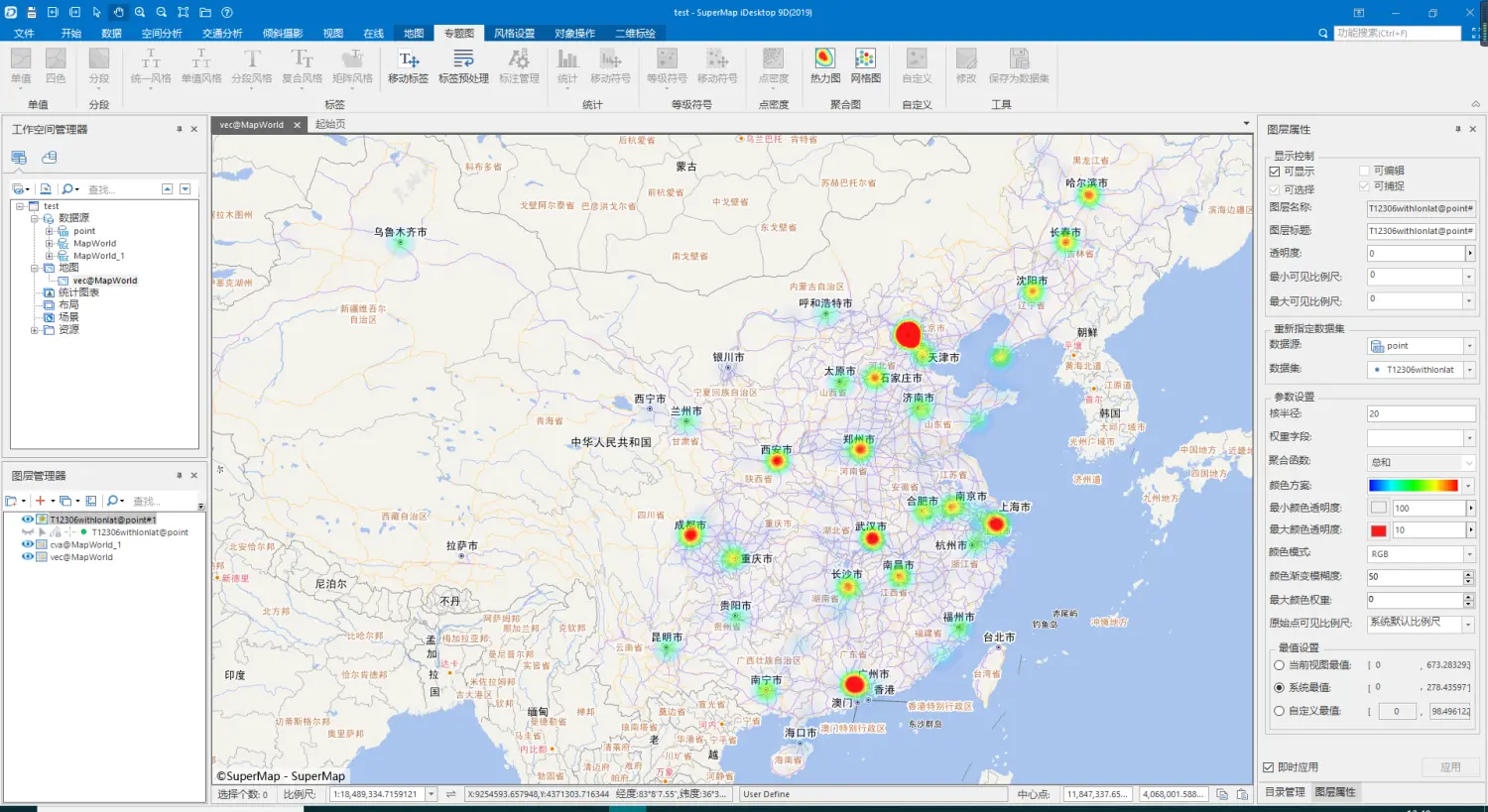
Task: Click the save icon in the title bar
Action: [31, 13]
